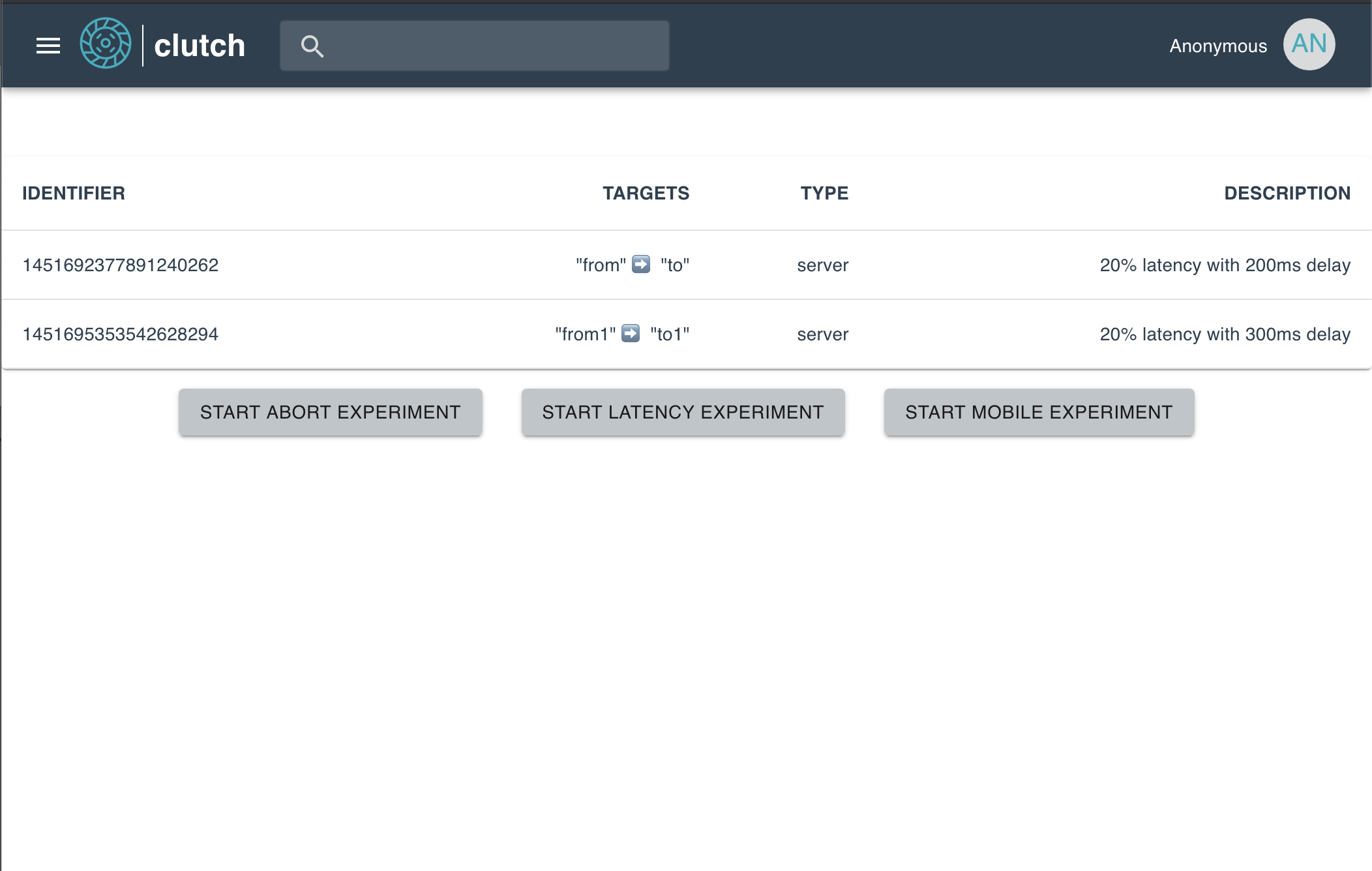Screen dimensions: 1372x871
Task: Start mobile experiment
Action: point(1039,412)
